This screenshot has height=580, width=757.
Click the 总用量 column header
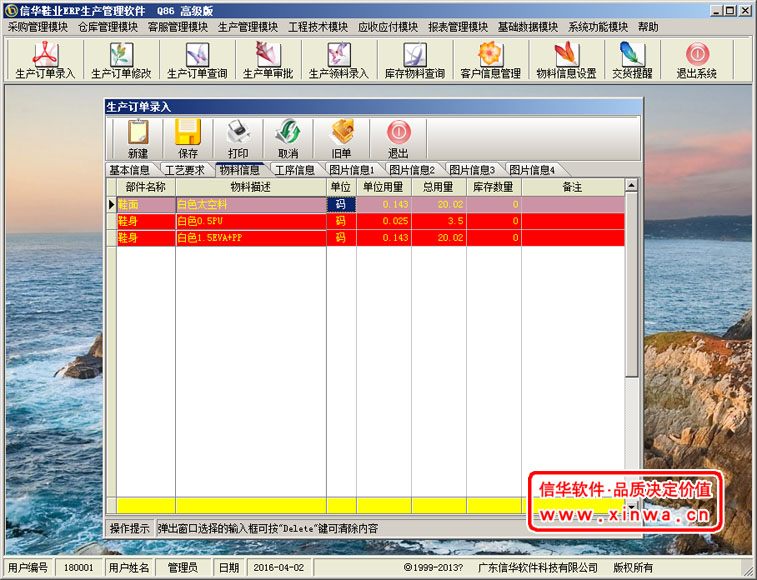coord(439,187)
